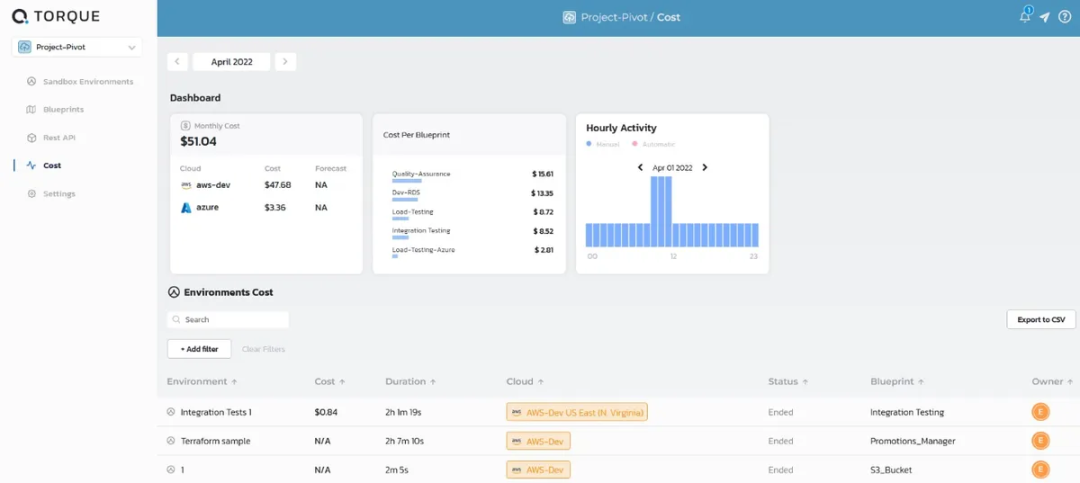Click the environments Search input field
Screen dimensions: 1080x483
pos(228,320)
